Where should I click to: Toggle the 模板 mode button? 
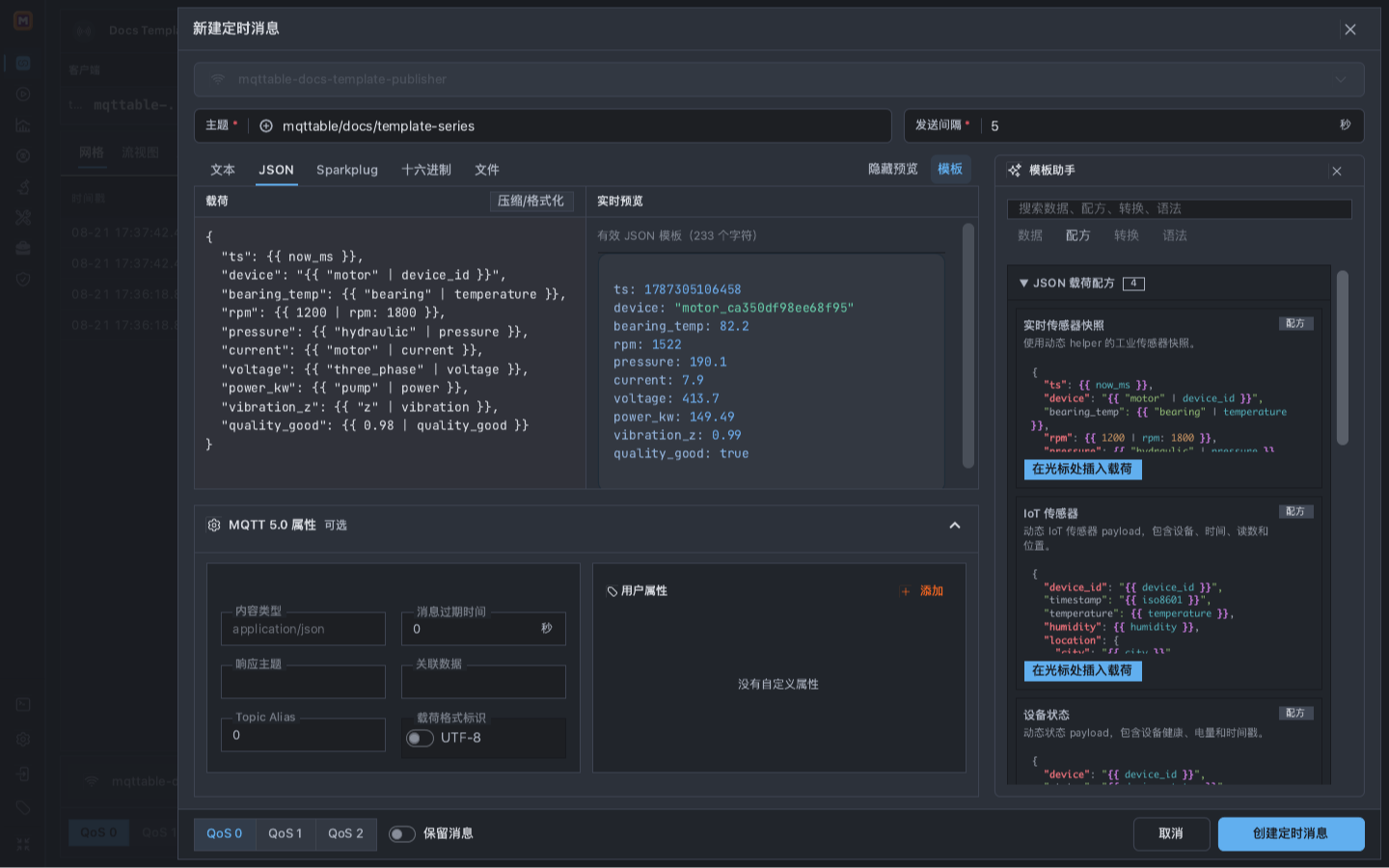coord(950,170)
